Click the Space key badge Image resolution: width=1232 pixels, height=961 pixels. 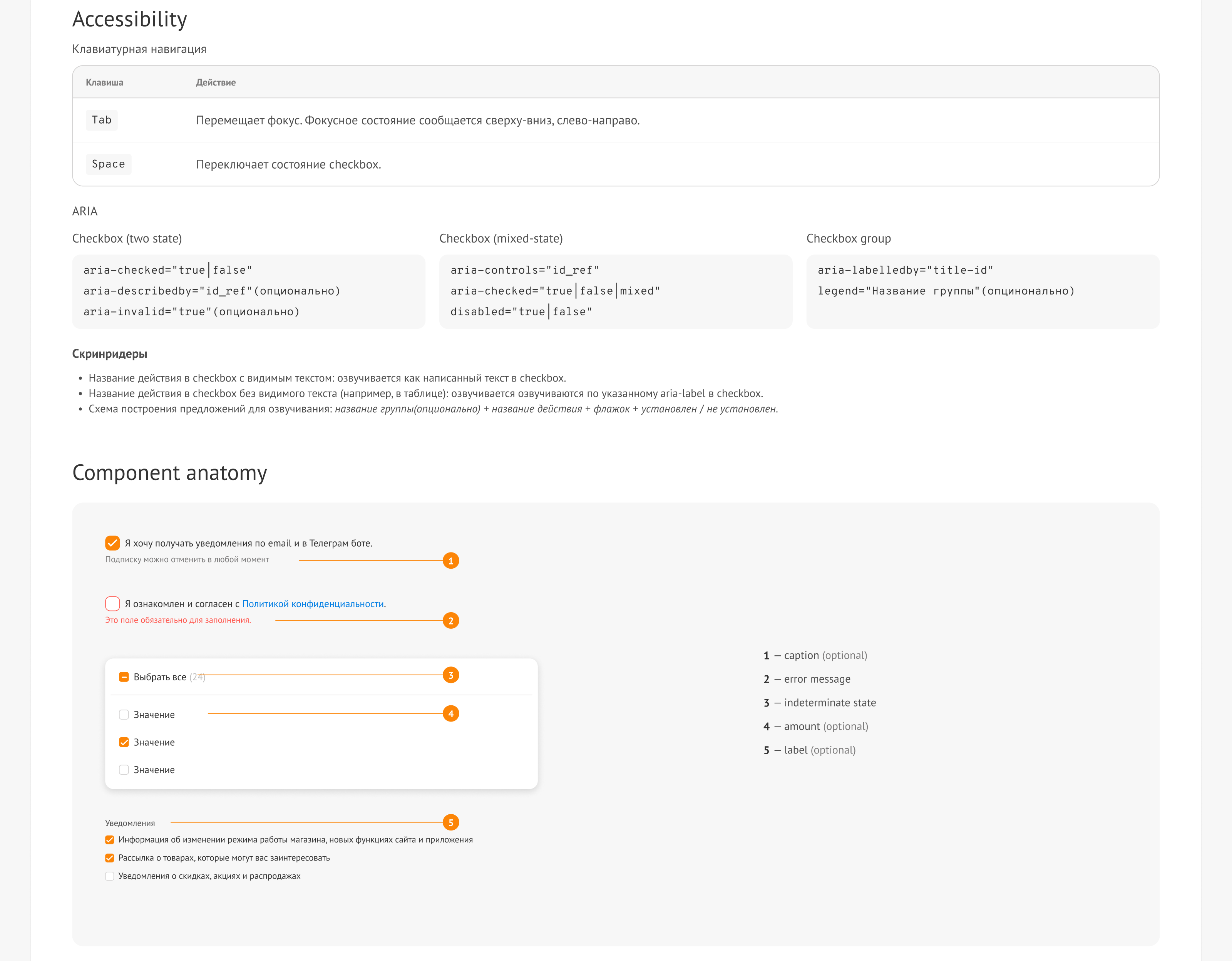coord(108,164)
